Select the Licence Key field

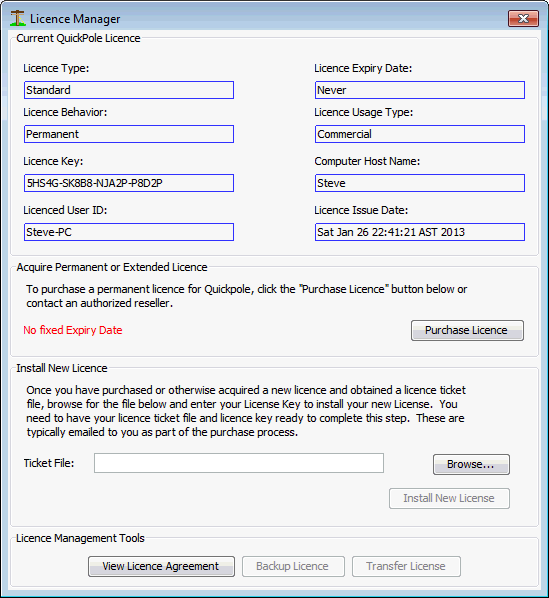(x=129, y=183)
